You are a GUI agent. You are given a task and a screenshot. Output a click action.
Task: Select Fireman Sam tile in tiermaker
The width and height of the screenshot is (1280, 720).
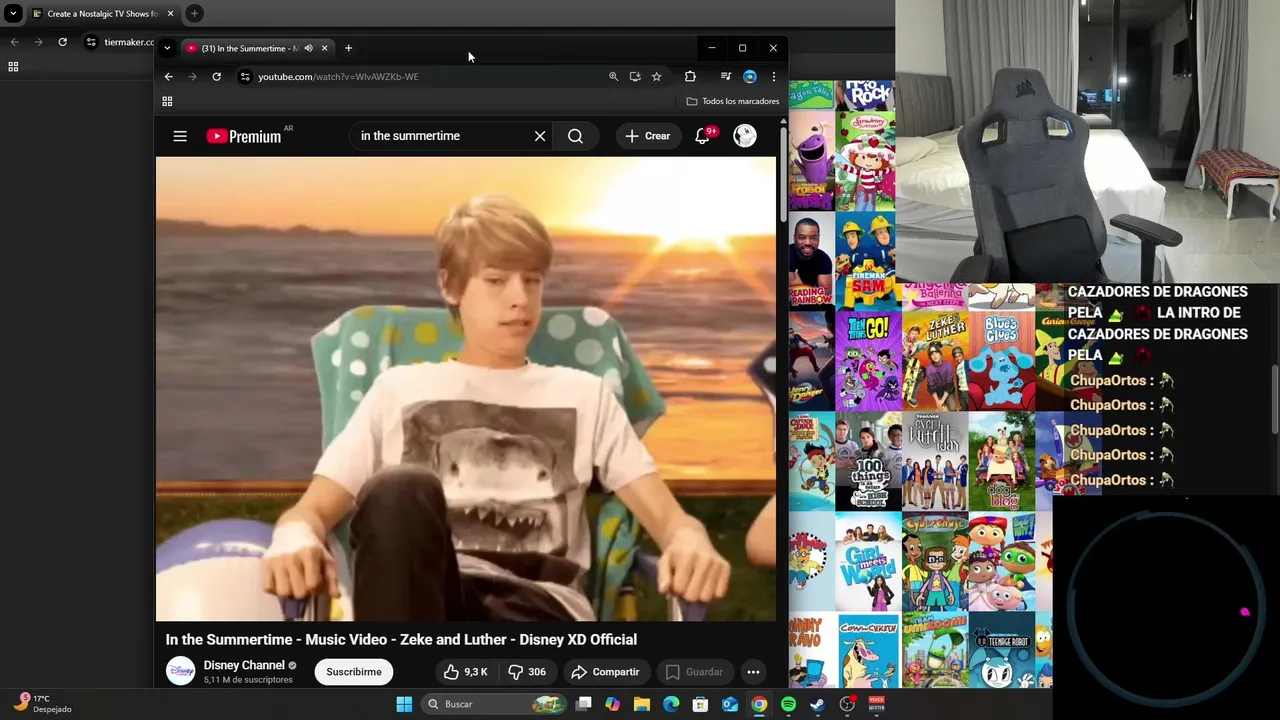tap(866, 260)
